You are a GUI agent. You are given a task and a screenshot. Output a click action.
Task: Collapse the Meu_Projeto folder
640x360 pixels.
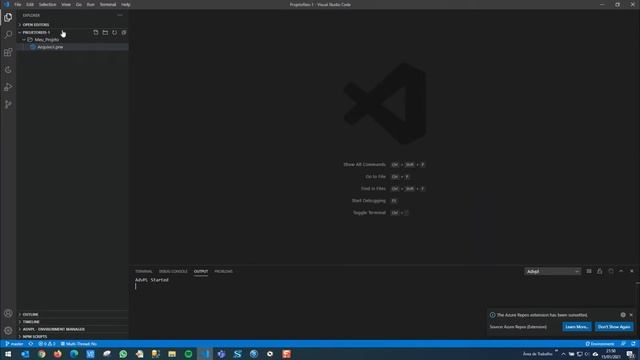coord(73,40)
